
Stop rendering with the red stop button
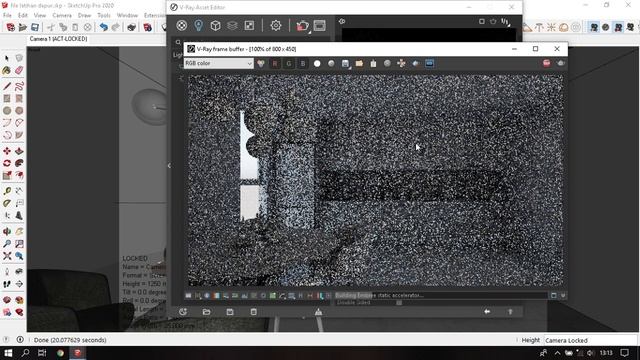[x=547, y=63]
